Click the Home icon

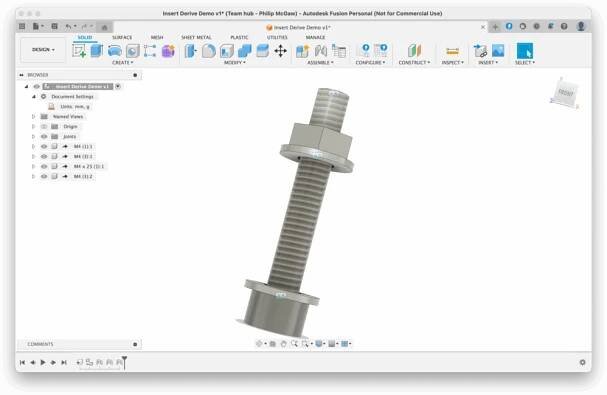(104, 27)
